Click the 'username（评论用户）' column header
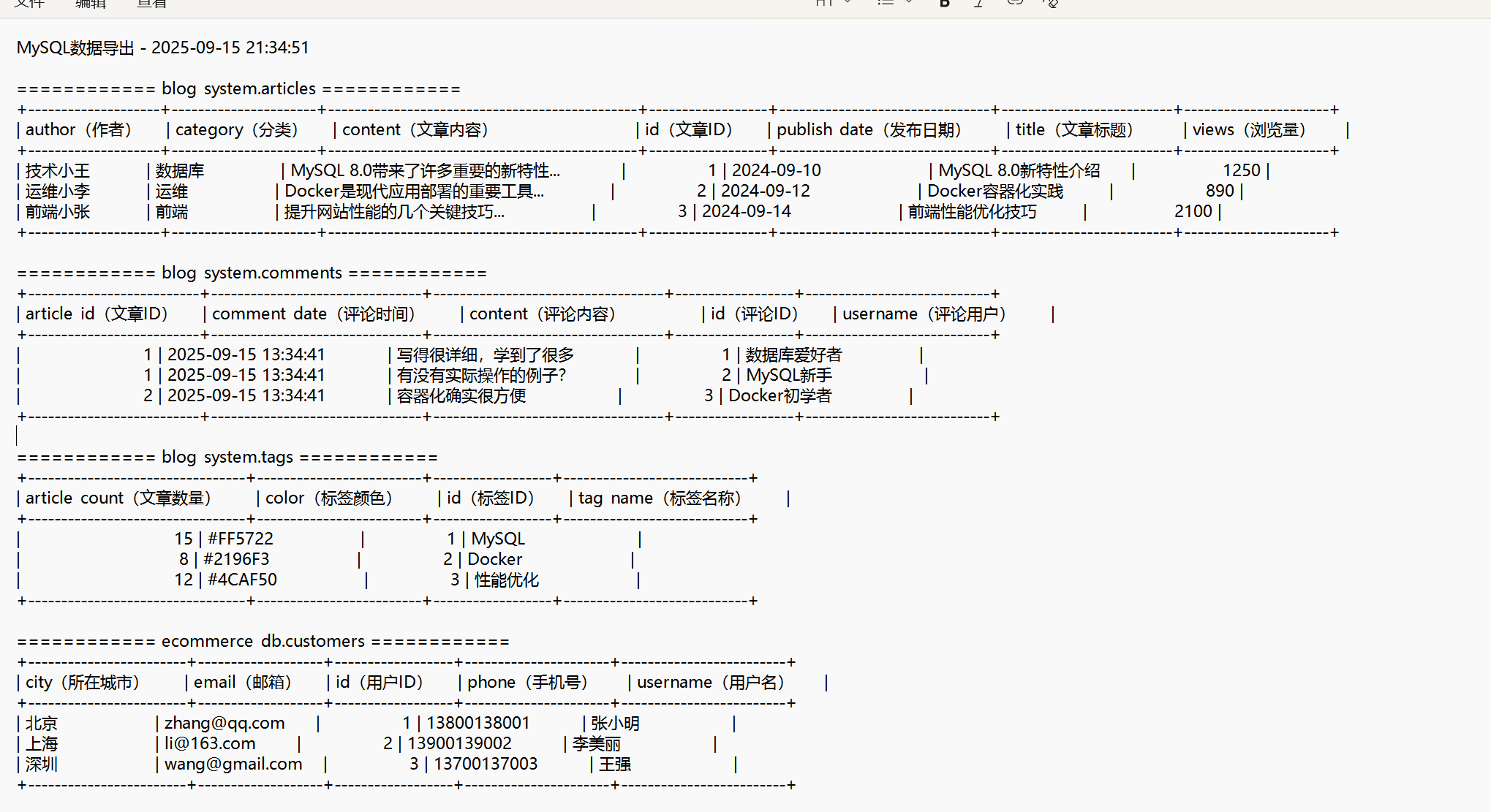 (925, 314)
